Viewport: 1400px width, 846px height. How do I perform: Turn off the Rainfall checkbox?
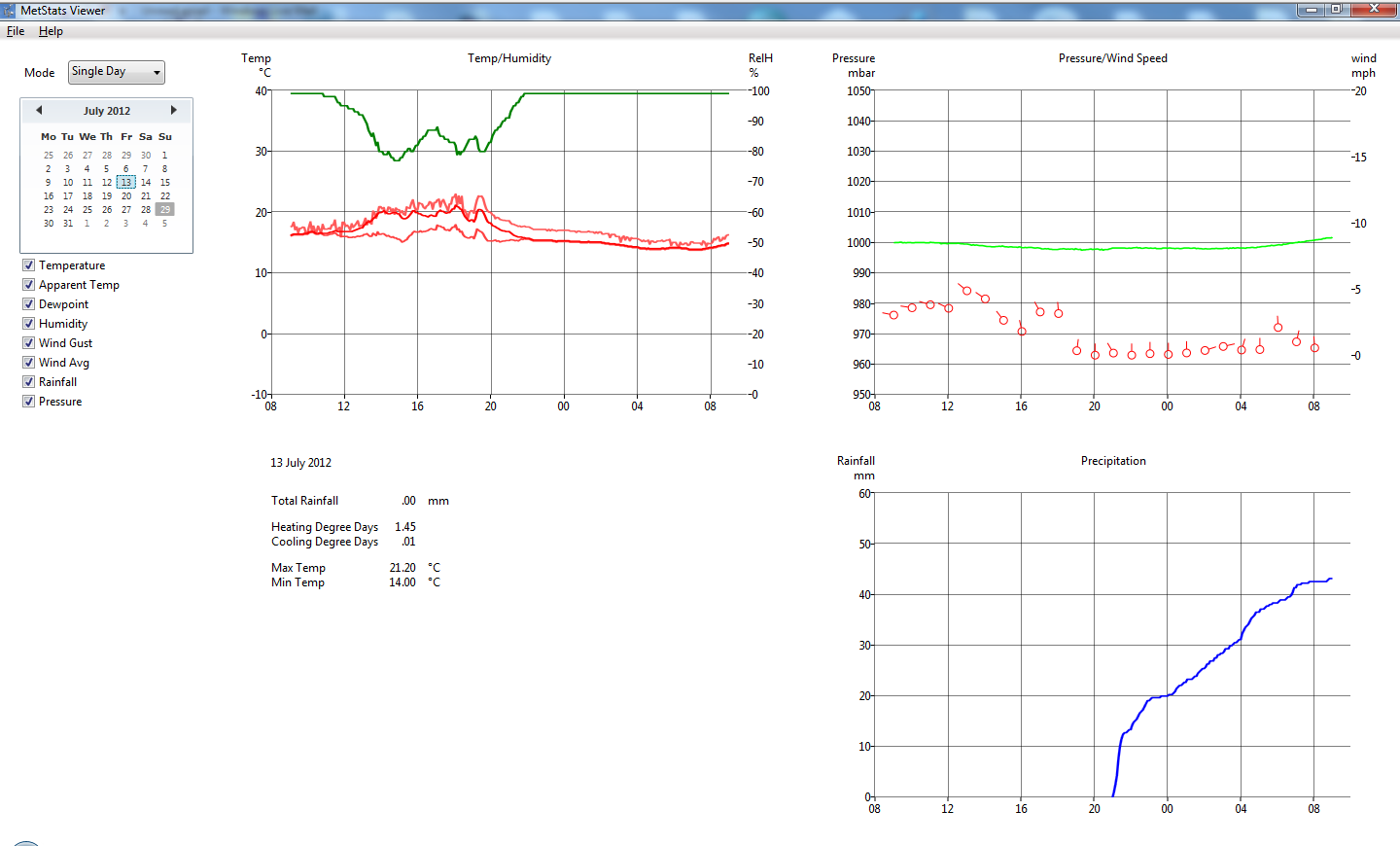(29, 382)
